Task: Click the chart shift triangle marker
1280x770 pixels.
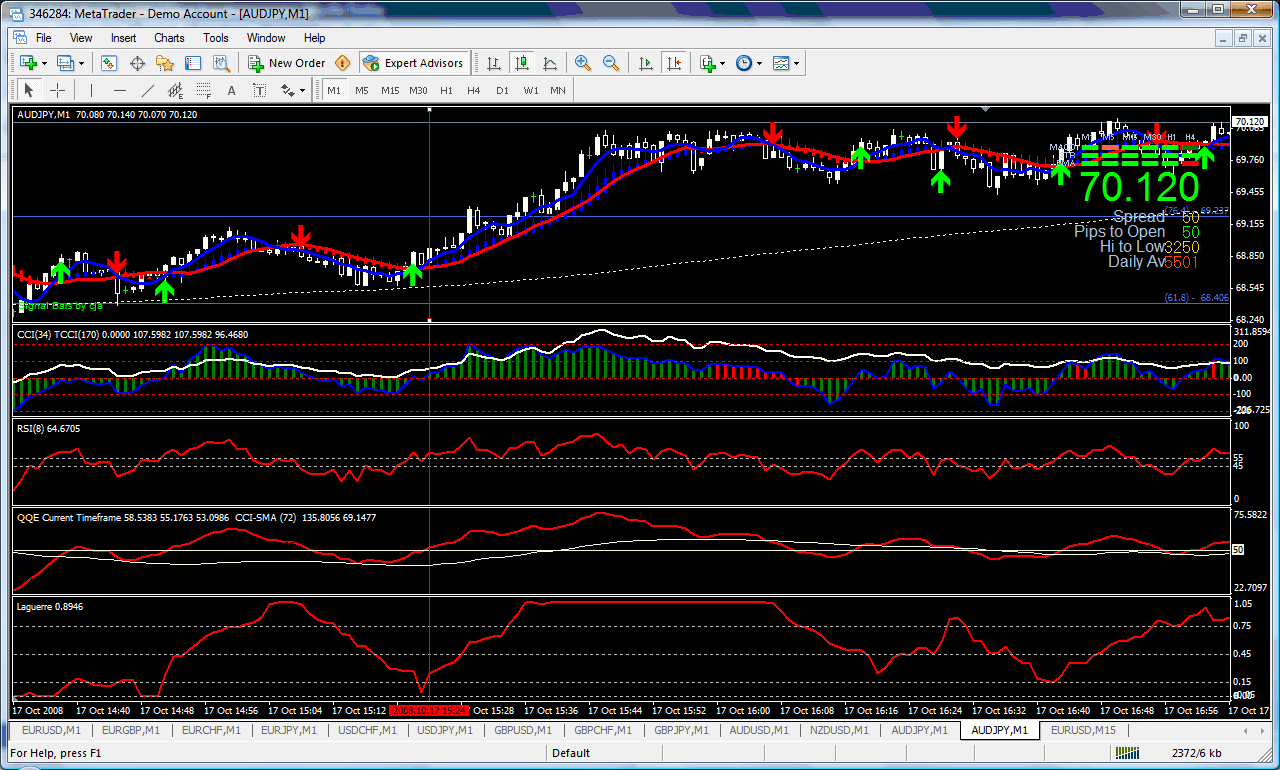Action: pos(987,108)
